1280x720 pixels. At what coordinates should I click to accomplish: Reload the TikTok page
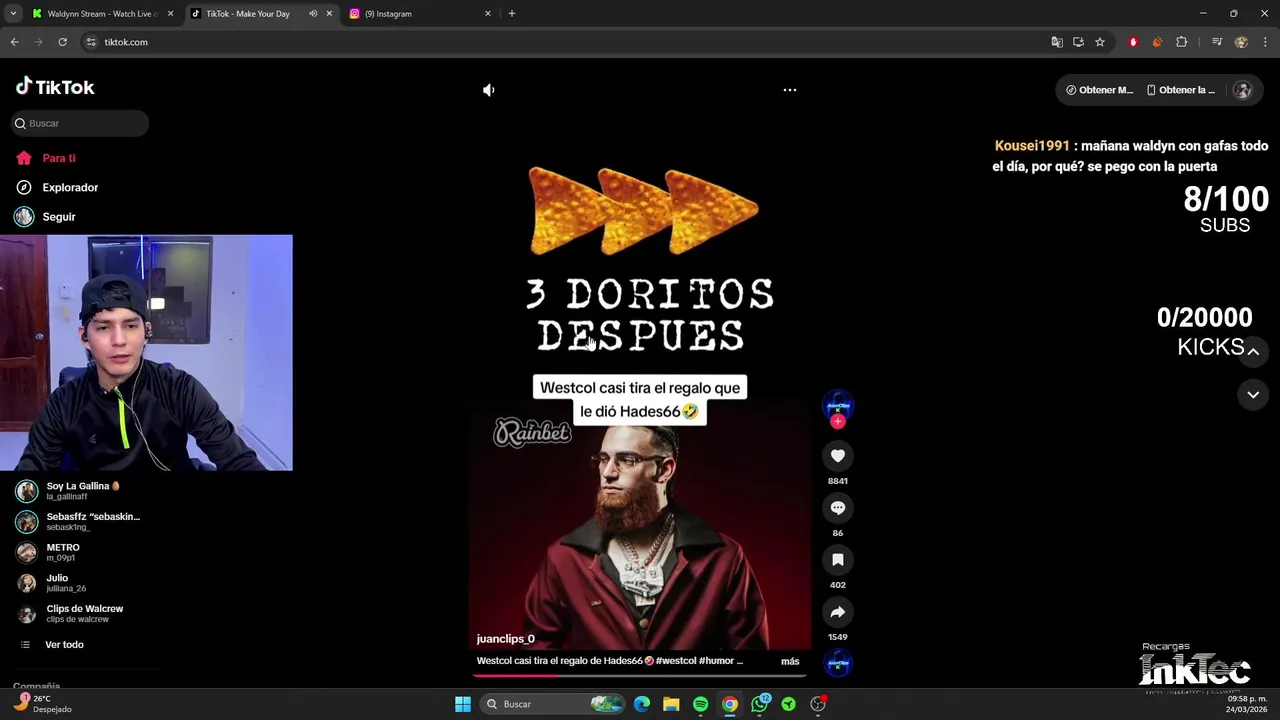tap(62, 42)
